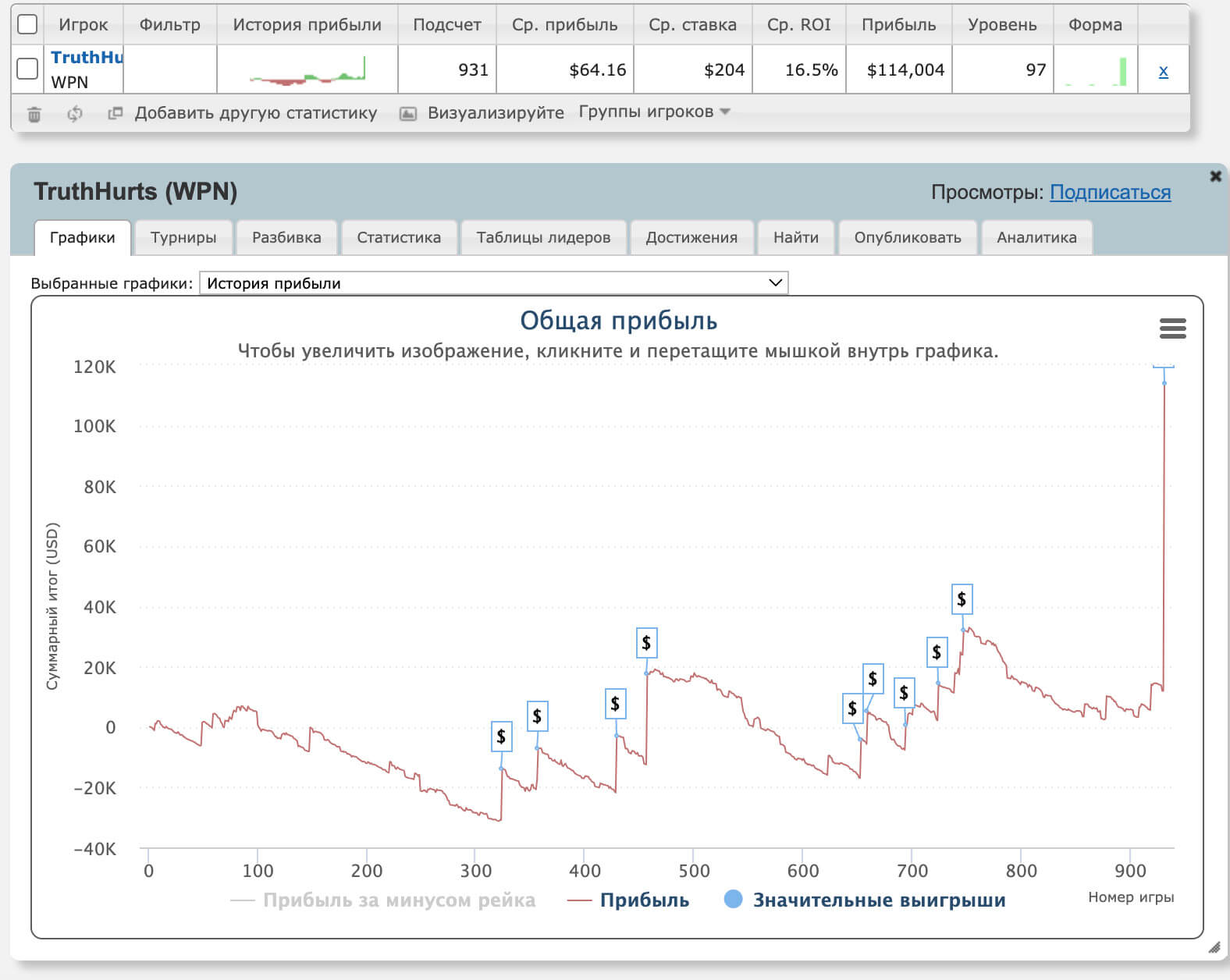This screenshot has width=1230, height=980.
Task: Click the История прибыли sparkline thumbnail
Action: coord(307,70)
